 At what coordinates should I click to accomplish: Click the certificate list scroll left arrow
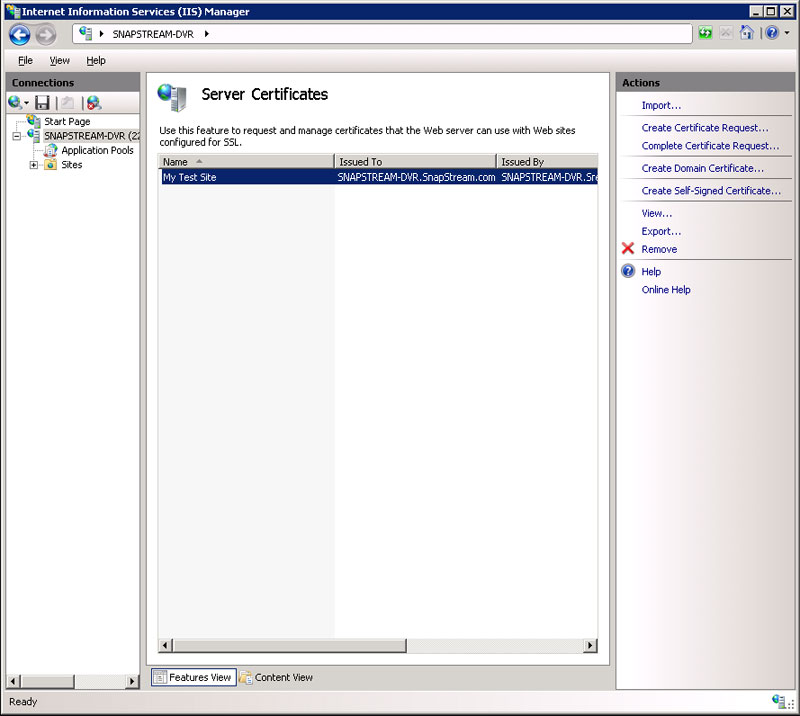[165, 646]
